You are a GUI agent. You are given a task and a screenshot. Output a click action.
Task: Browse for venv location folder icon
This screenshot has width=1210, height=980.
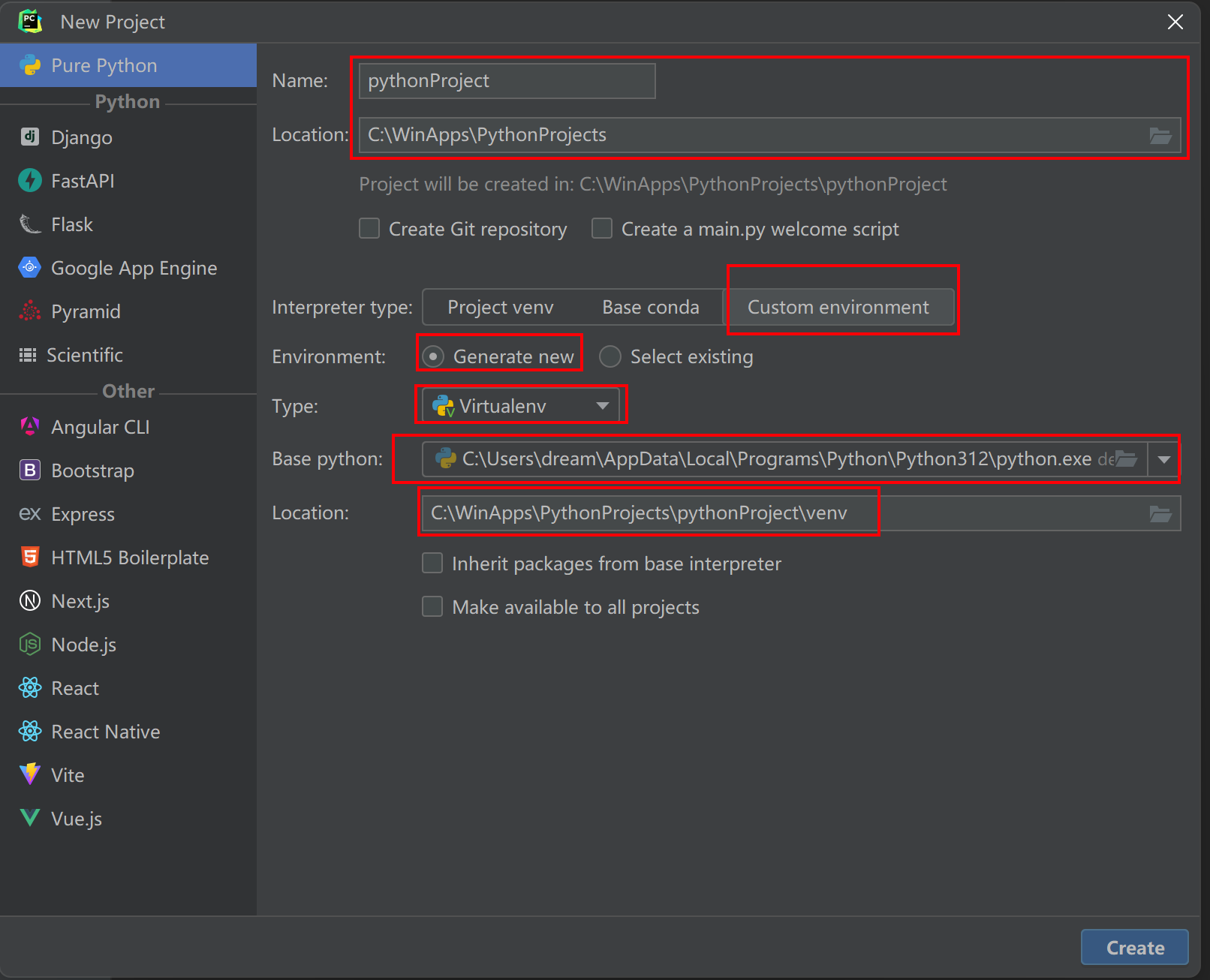[1160, 514]
